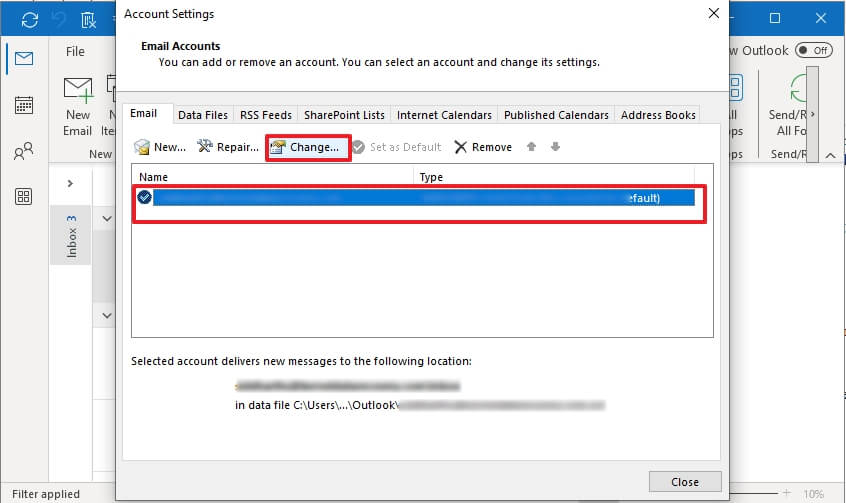Screen dimensions: 846x503
Task: Open the People contacts view
Action: tap(24, 151)
